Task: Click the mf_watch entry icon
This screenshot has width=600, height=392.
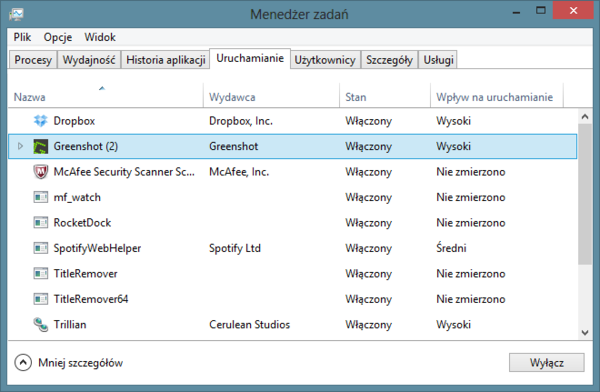Action: (x=41, y=197)
